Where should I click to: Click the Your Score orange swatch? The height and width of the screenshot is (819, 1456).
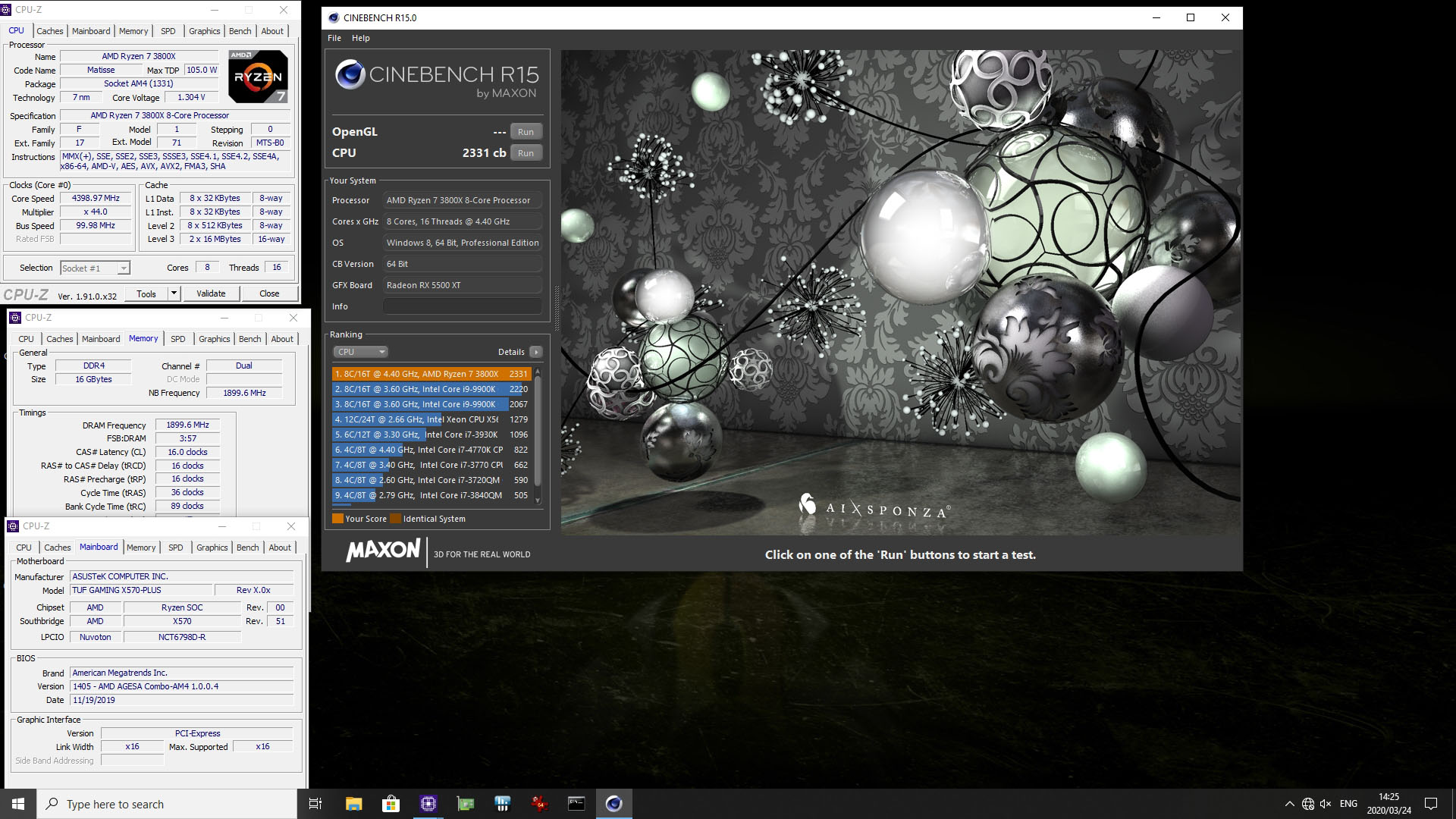coord(337,519)
